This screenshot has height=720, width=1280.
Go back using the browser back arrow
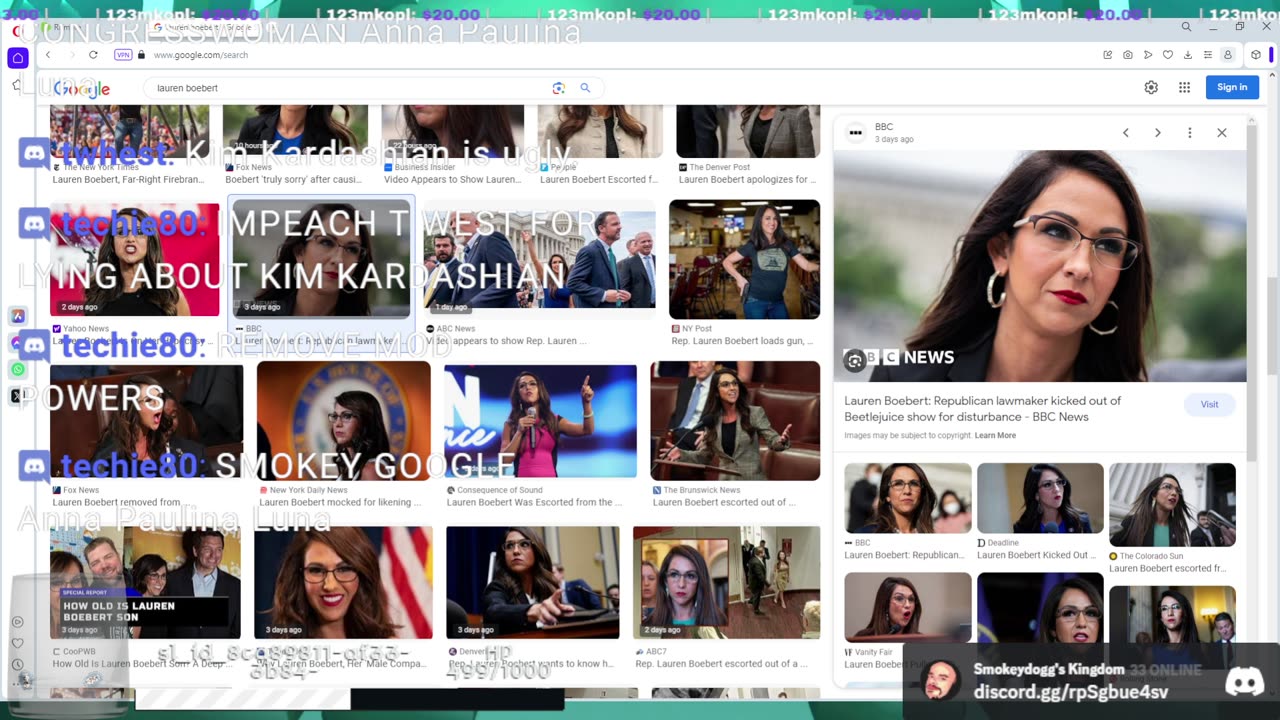[x=48, y=55]
